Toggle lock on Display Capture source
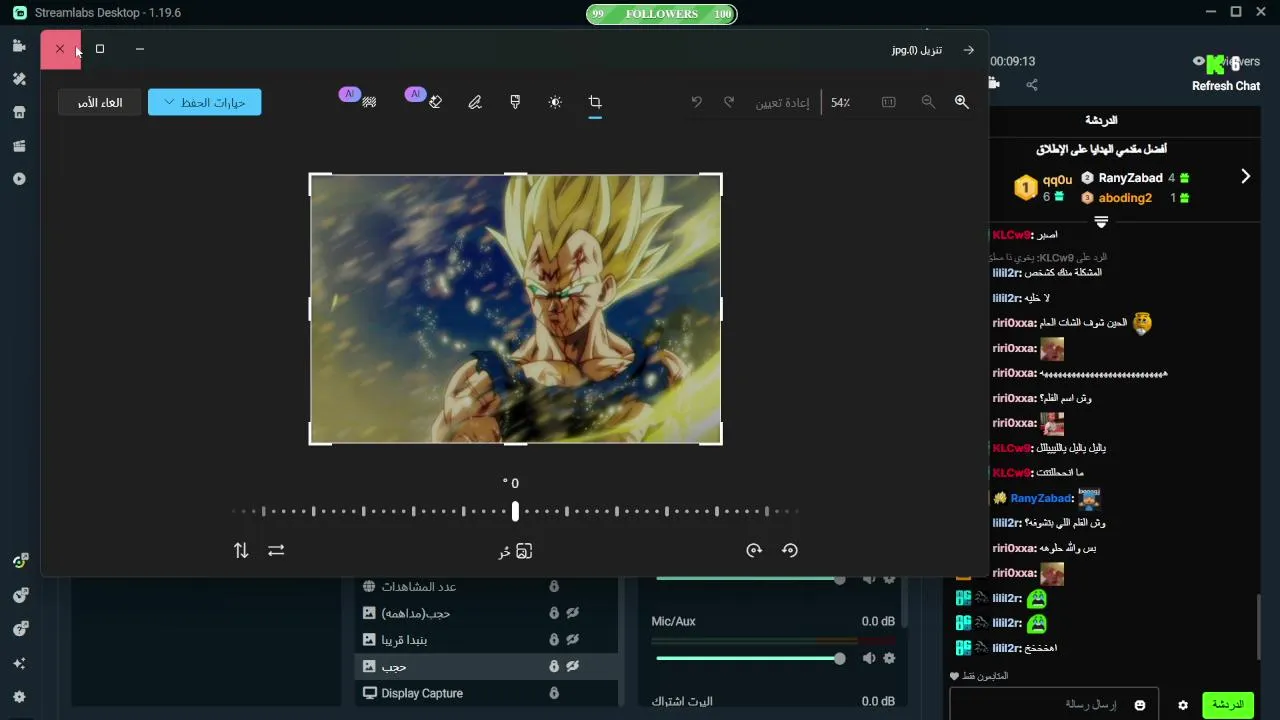 tap(553, 693)
